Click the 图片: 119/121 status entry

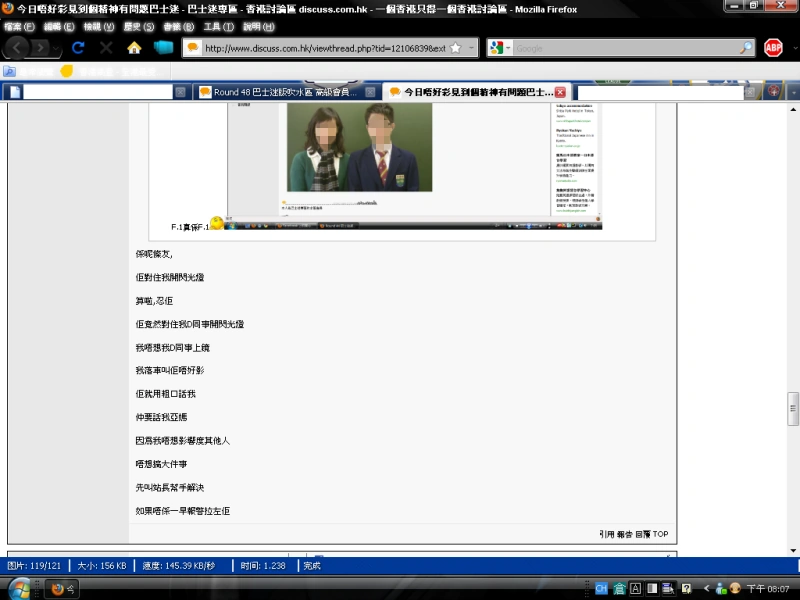click(34, 565)
